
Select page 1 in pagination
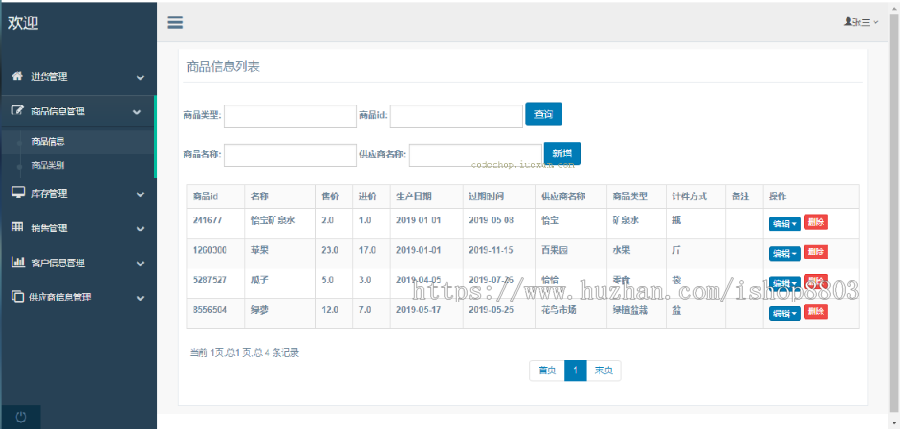(x=575, y=370)
